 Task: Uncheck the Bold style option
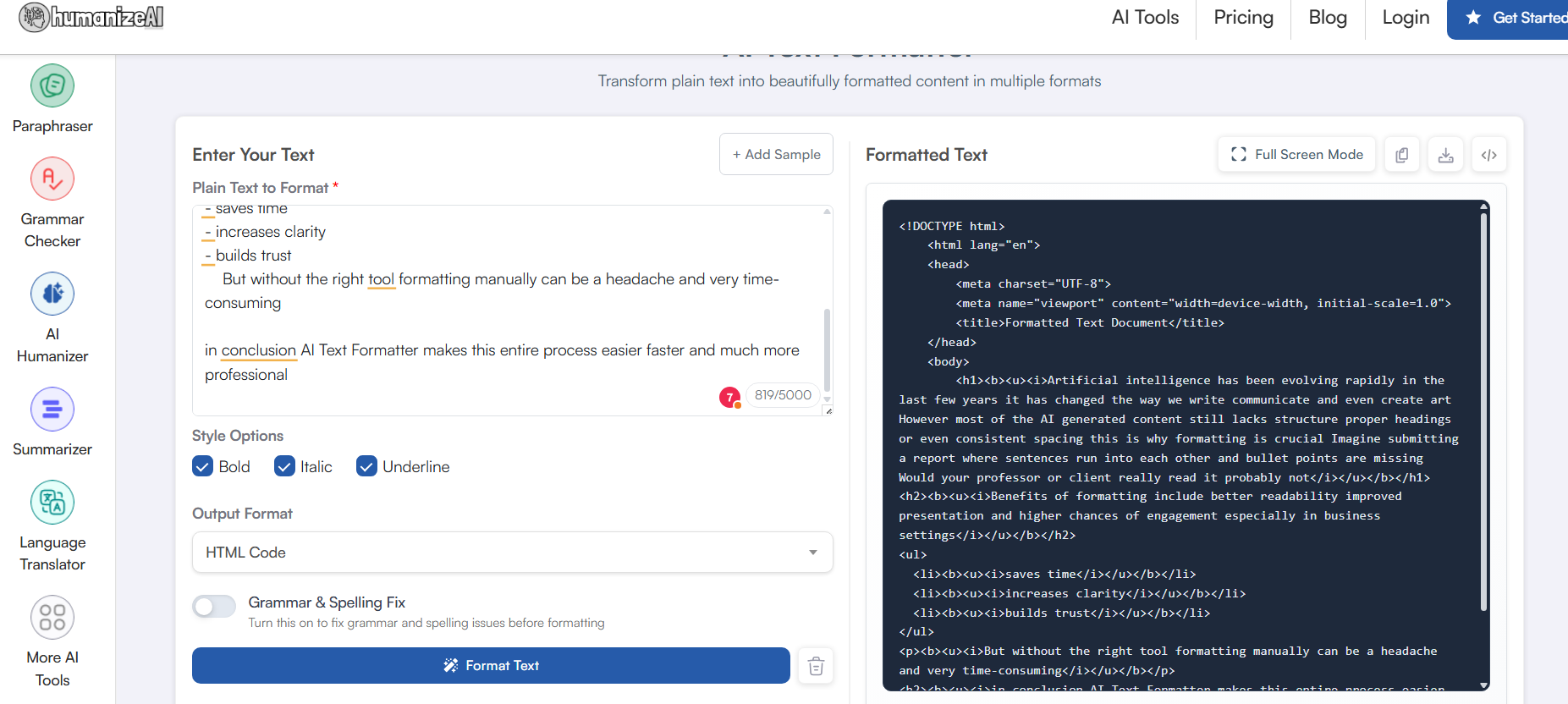pyautogui.click(x=203, y=466)
